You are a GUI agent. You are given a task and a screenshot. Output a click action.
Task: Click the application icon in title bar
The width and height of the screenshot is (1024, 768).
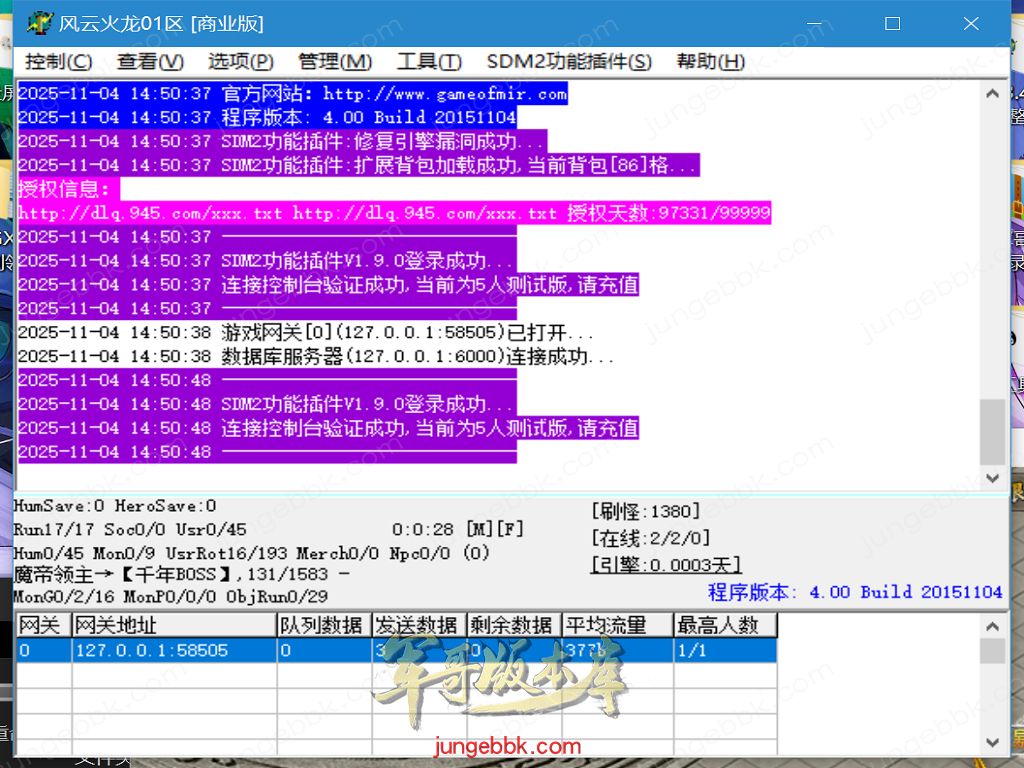(x=39, y=23)
